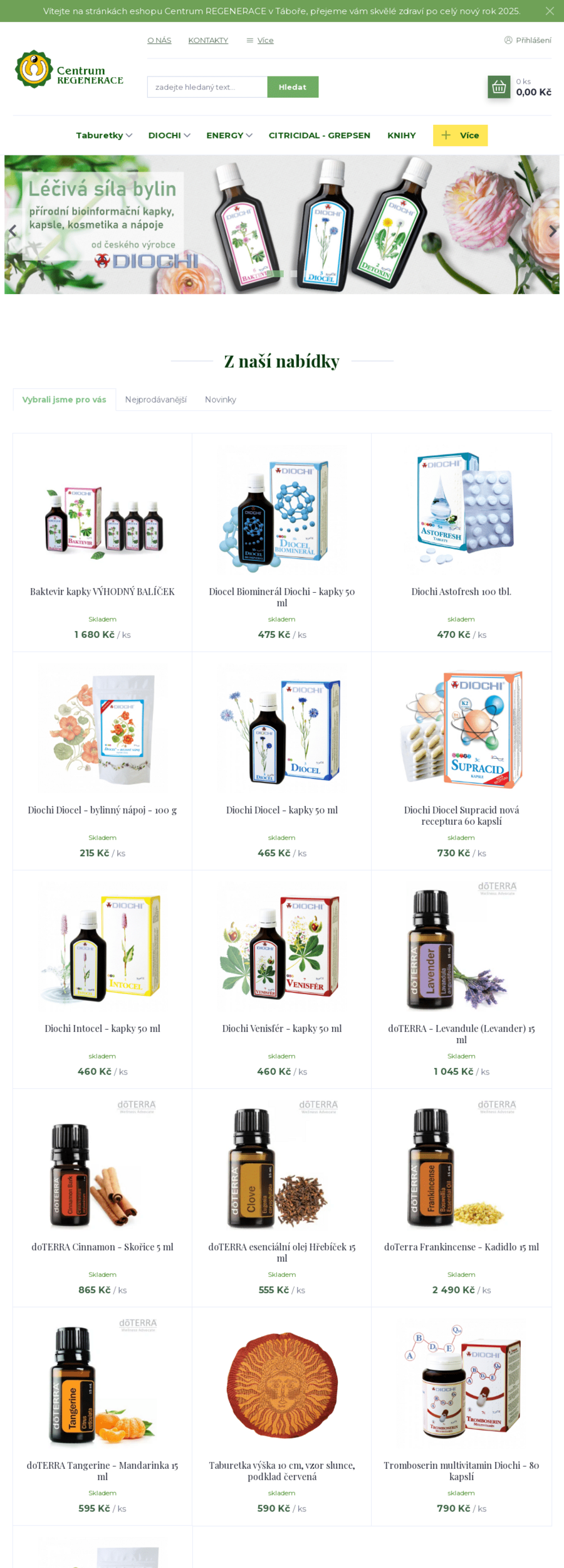This screenshot has width=564, height=1568.
Task: Open Přihlášení user login
Action: [x=528, y=40]
